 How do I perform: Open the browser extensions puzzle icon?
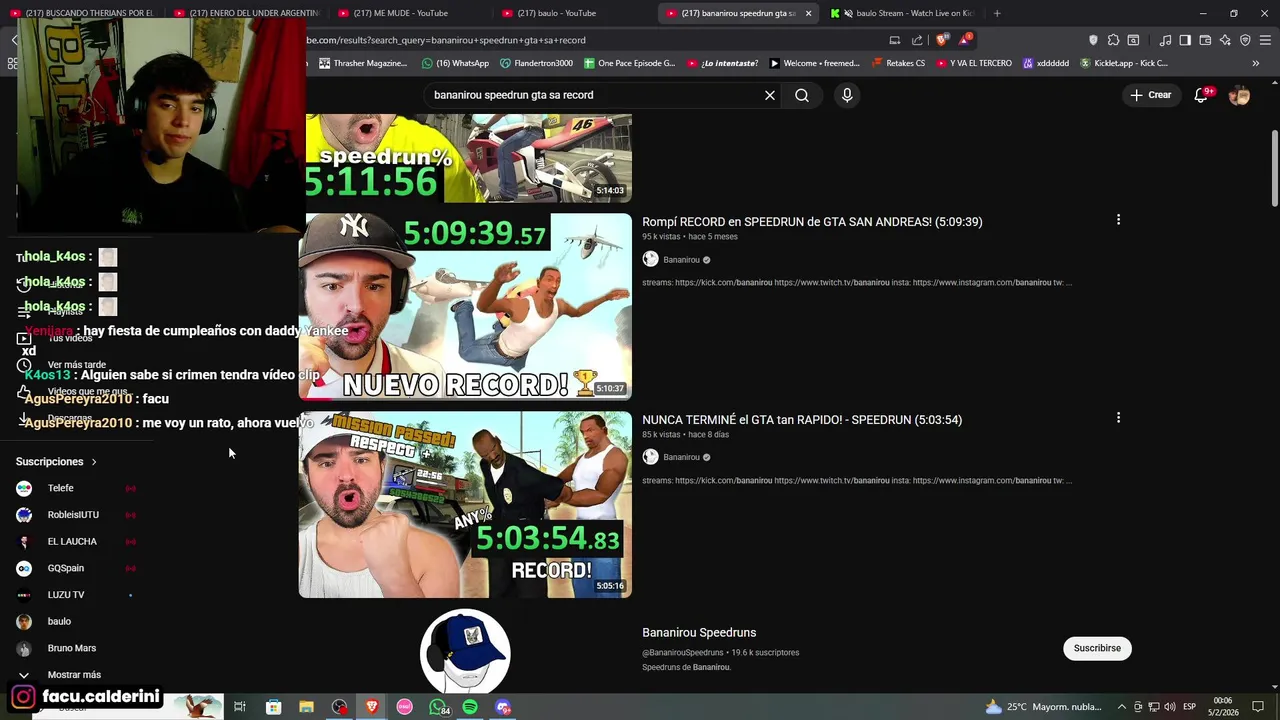pos(1113,40)
